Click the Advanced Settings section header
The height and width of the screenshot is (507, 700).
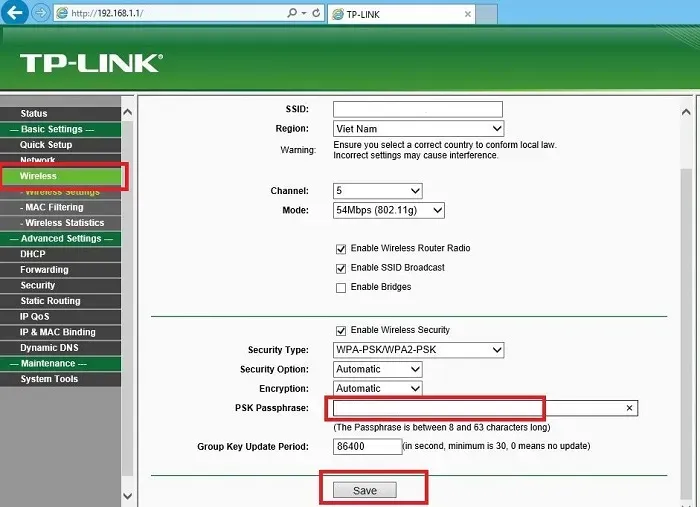[x=60, y=238]
